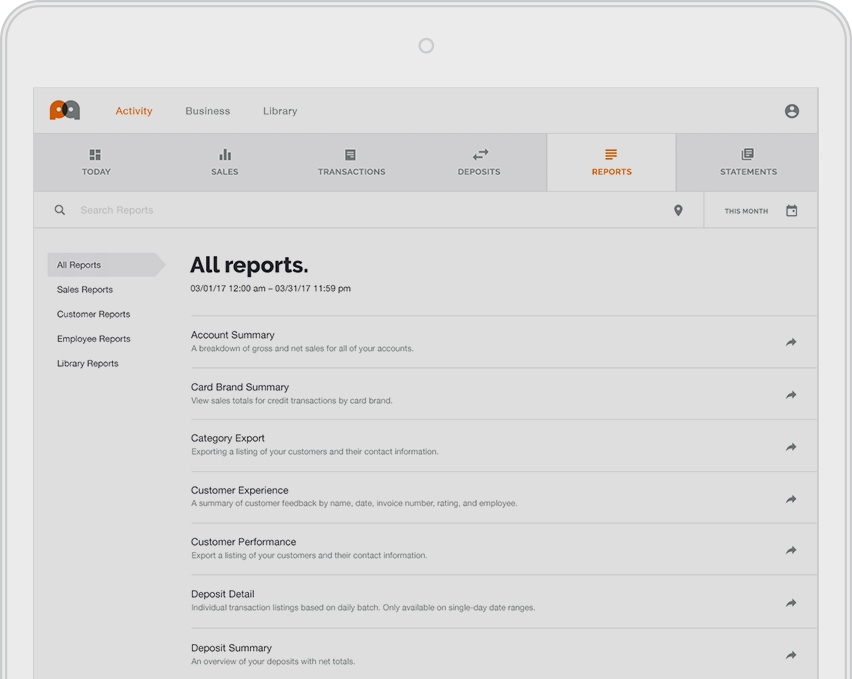Click the 'All reports.' heading
852x679 pixels.
tap(249, 265)
